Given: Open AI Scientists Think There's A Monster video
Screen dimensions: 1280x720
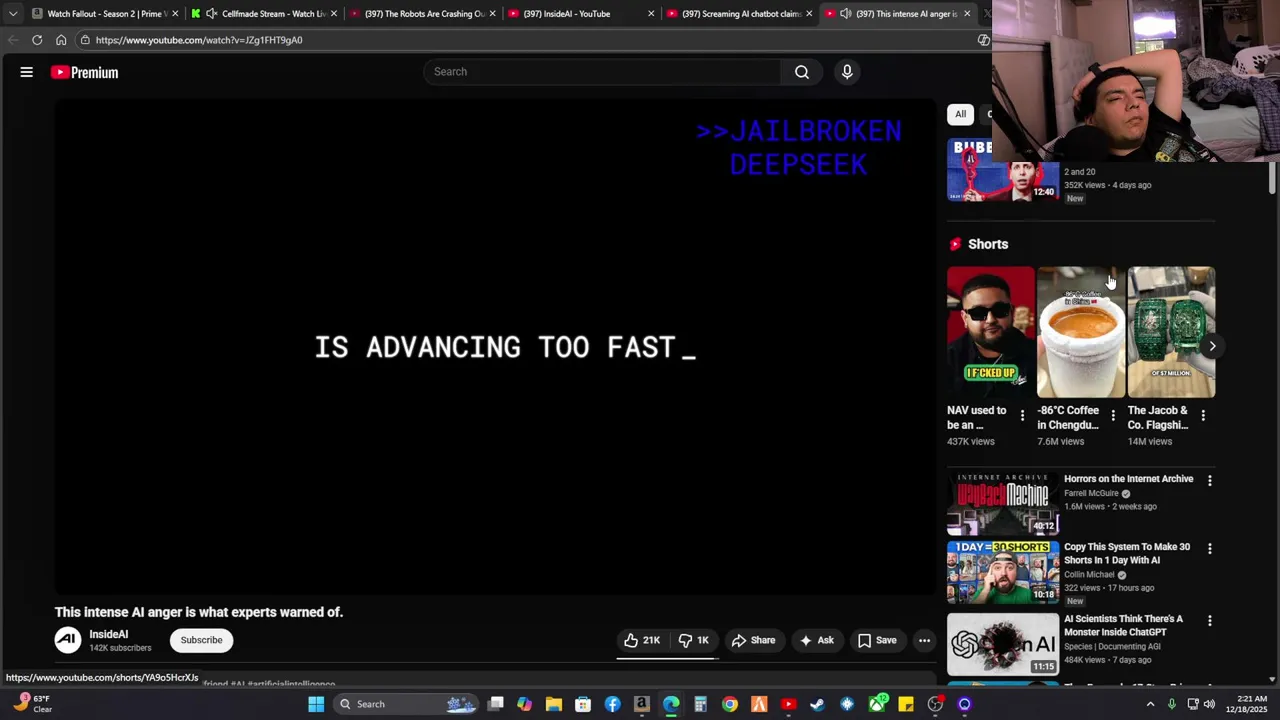Looking at the screenshot, I should click(1003, 644).
